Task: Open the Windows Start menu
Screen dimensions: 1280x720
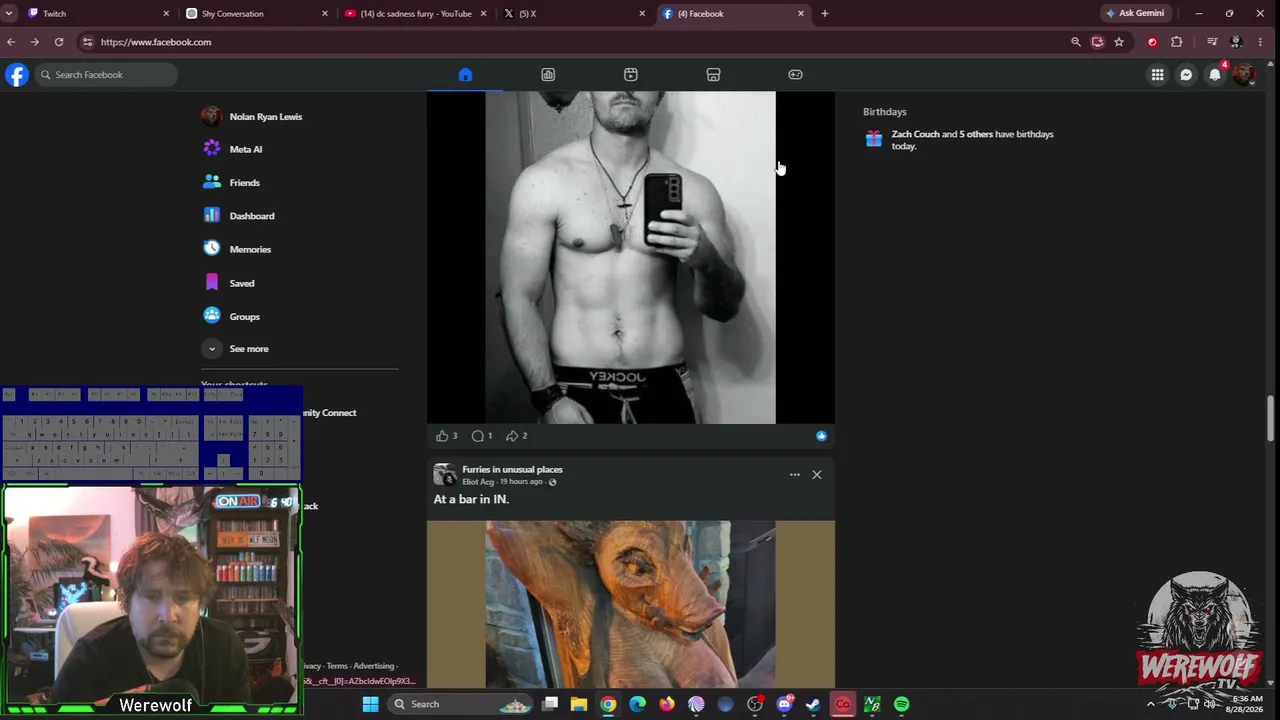Action: coord(370,704)
